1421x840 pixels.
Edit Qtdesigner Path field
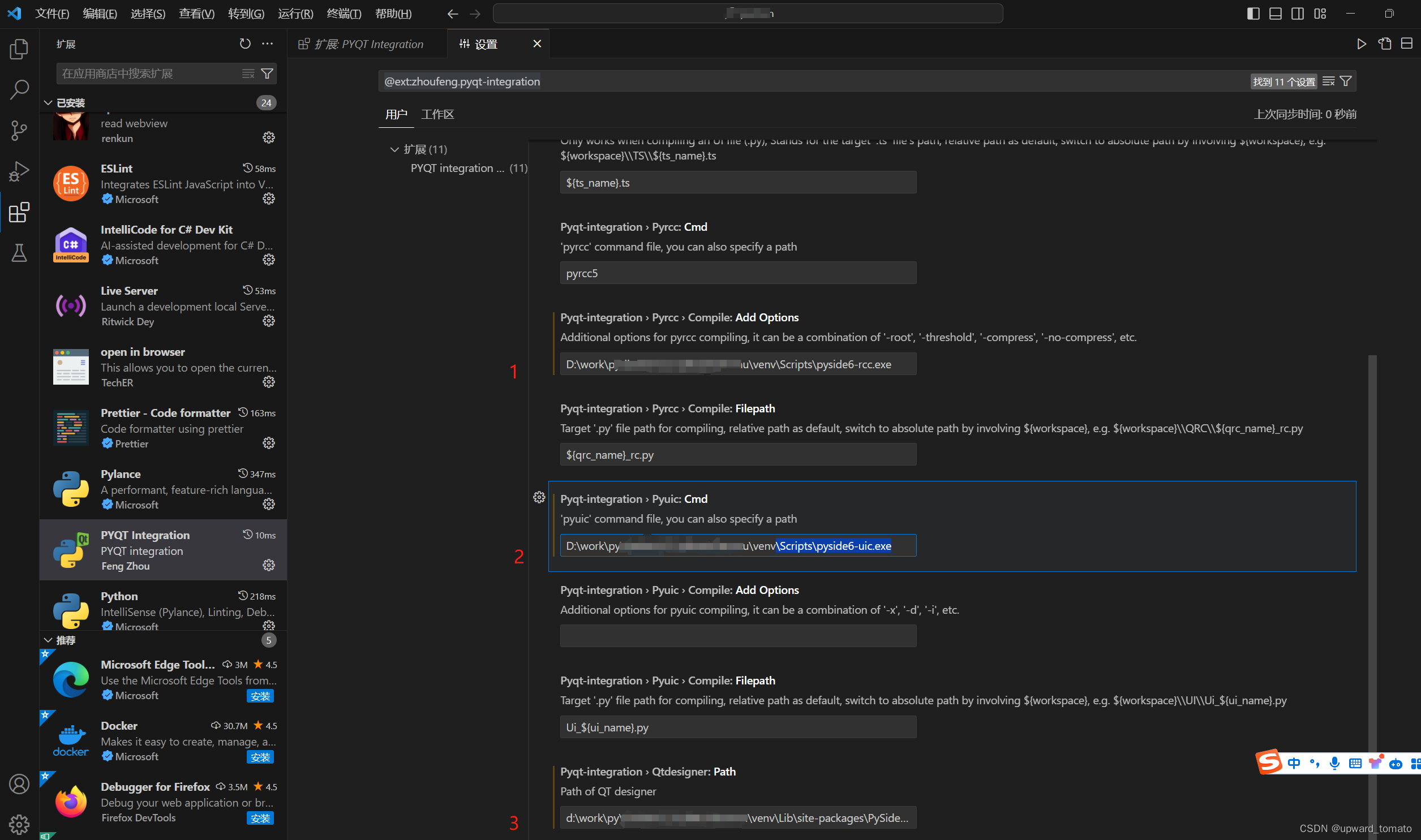[x=739, y=818]
